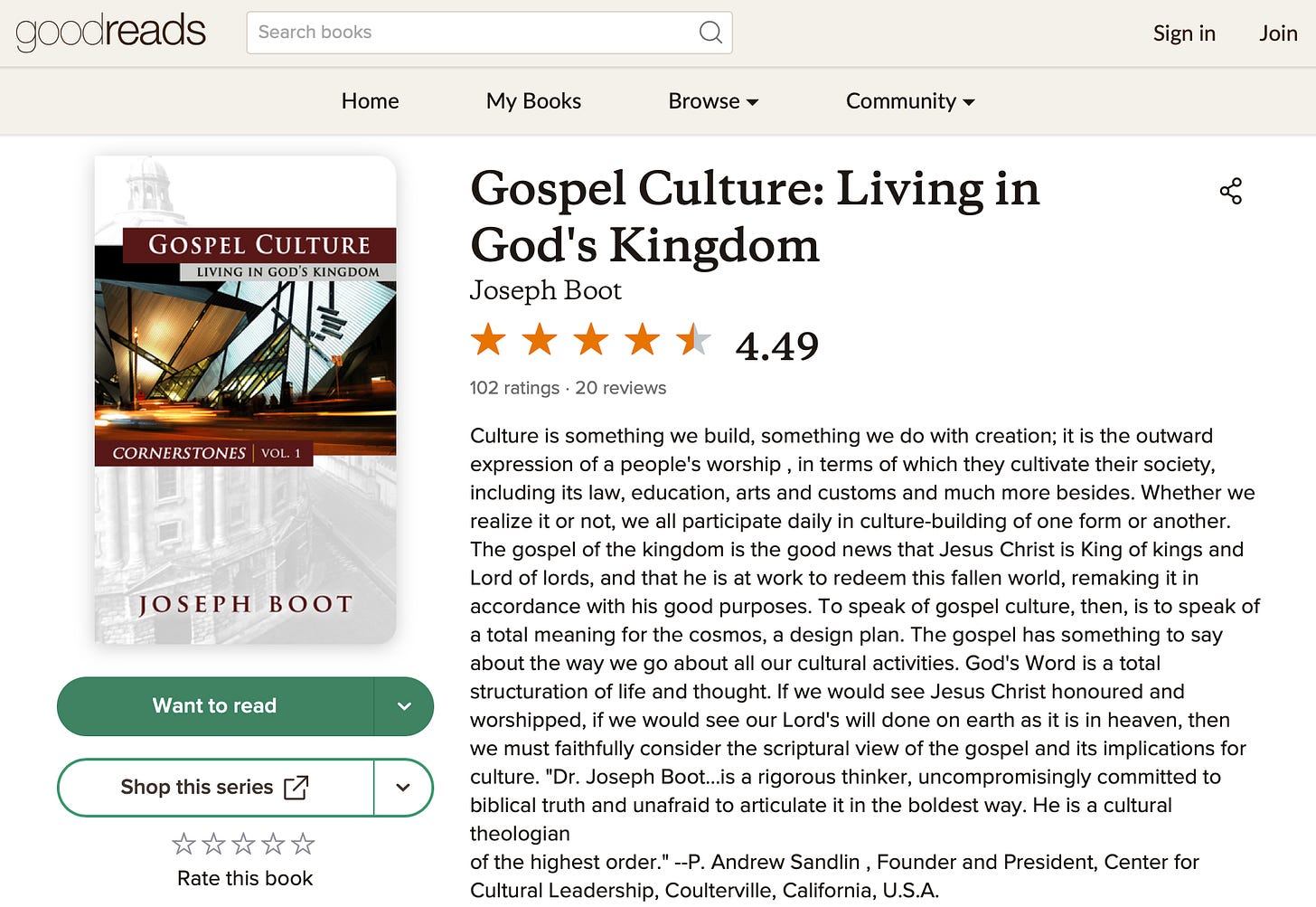Click the Sign in link
1316x907 pixels.
pos(1184,33)
